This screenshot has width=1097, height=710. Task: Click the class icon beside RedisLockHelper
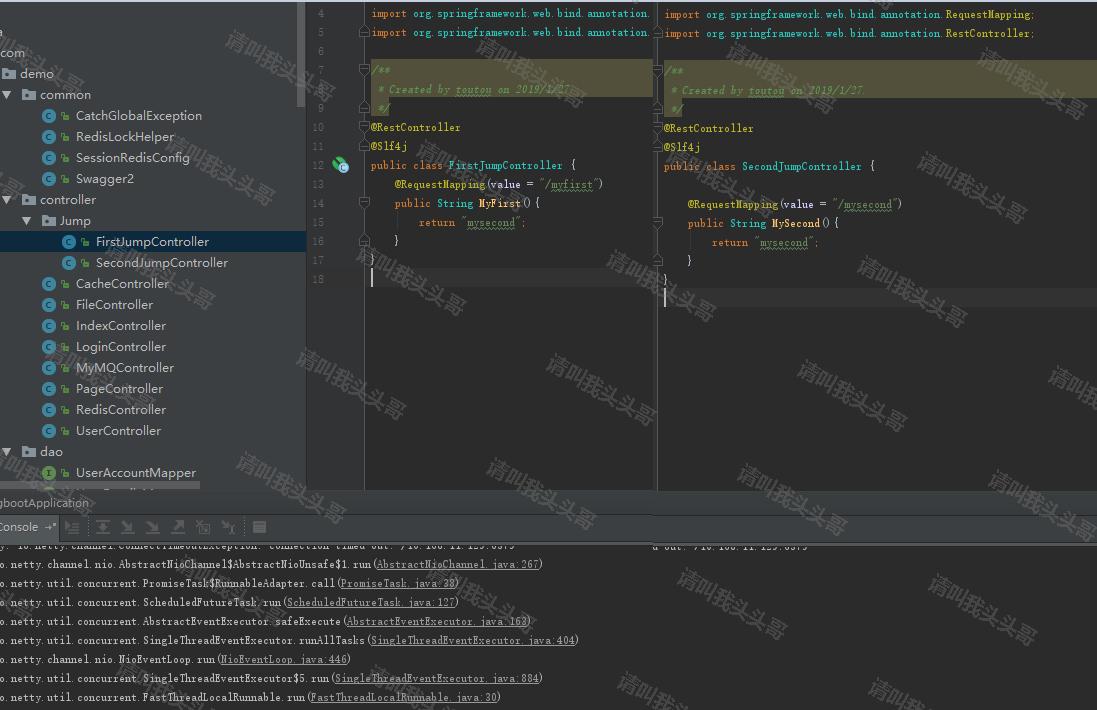pos(48,137)
